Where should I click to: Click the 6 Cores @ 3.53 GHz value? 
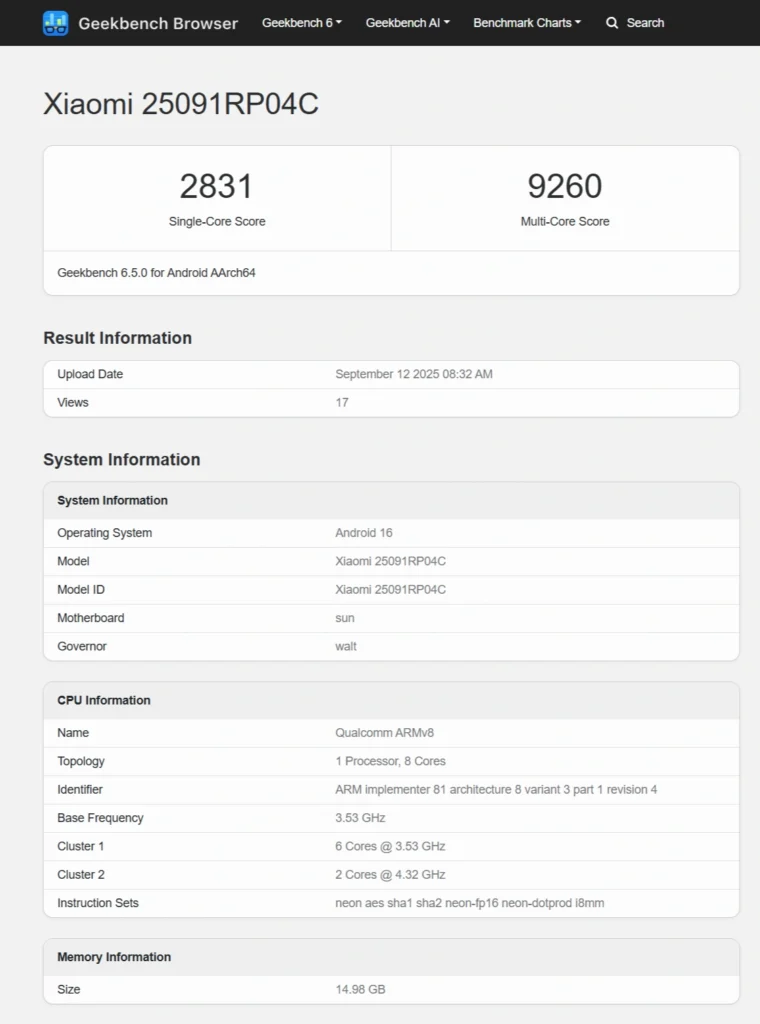pos(390,846)
